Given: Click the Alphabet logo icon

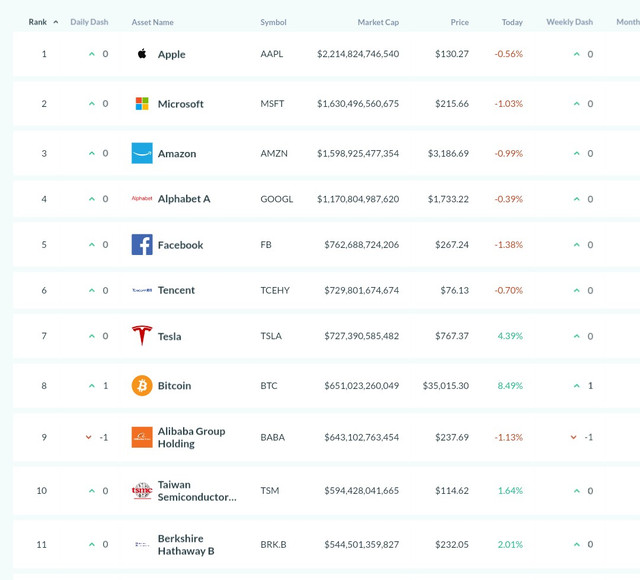Looking at the screenshot, I should [x=142, y=198].
